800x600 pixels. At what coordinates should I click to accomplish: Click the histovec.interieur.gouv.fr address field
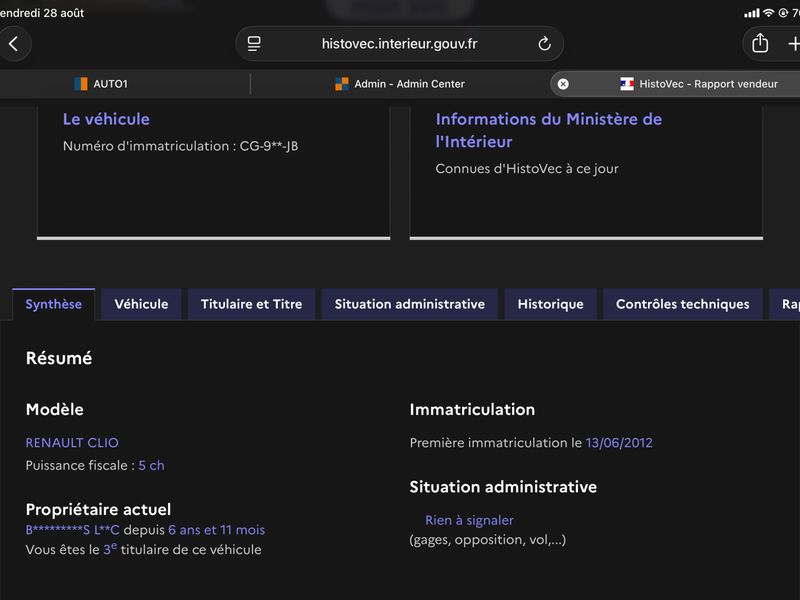point(399,44)
